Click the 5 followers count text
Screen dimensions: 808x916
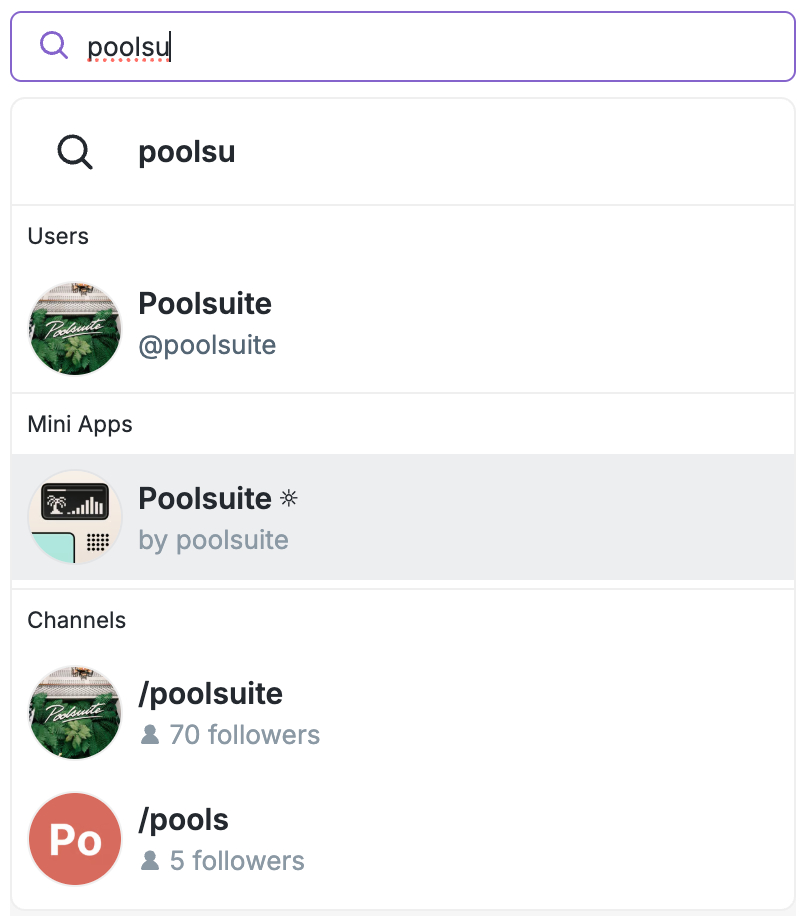point(237,861)
